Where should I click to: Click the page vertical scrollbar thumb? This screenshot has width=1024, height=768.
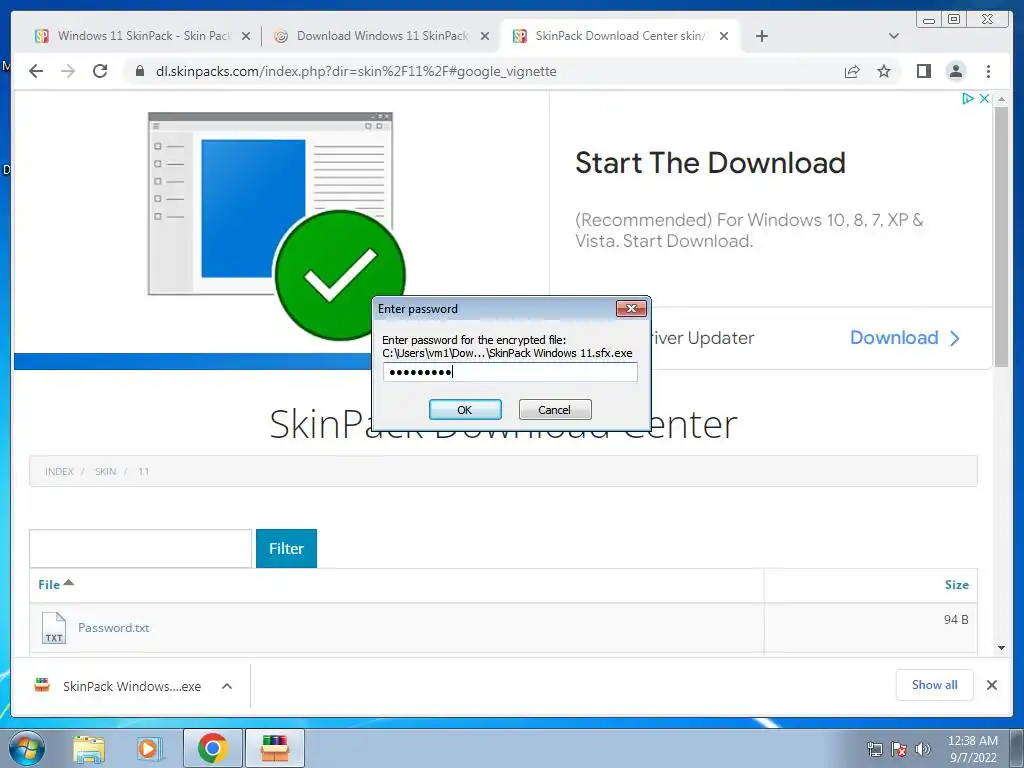coord(1001,236)
